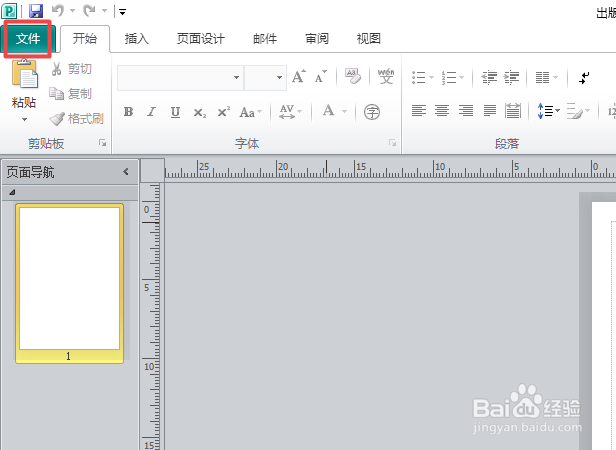Click the Grow Font icon
The image size is (616, 450).
coord(299,76)
